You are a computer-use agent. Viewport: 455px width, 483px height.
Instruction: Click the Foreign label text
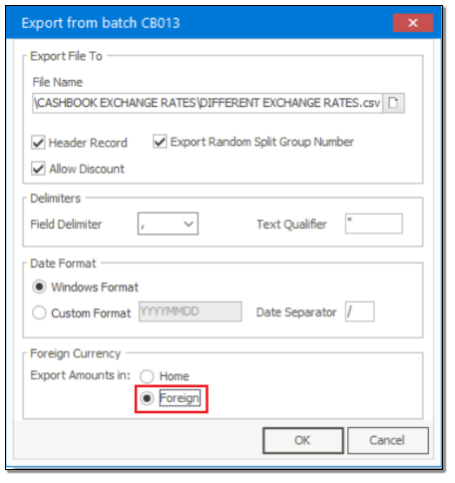coord(180,398)
